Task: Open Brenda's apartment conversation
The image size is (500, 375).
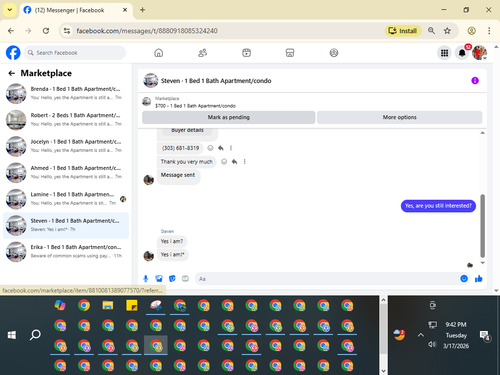Action: (66, 93)
